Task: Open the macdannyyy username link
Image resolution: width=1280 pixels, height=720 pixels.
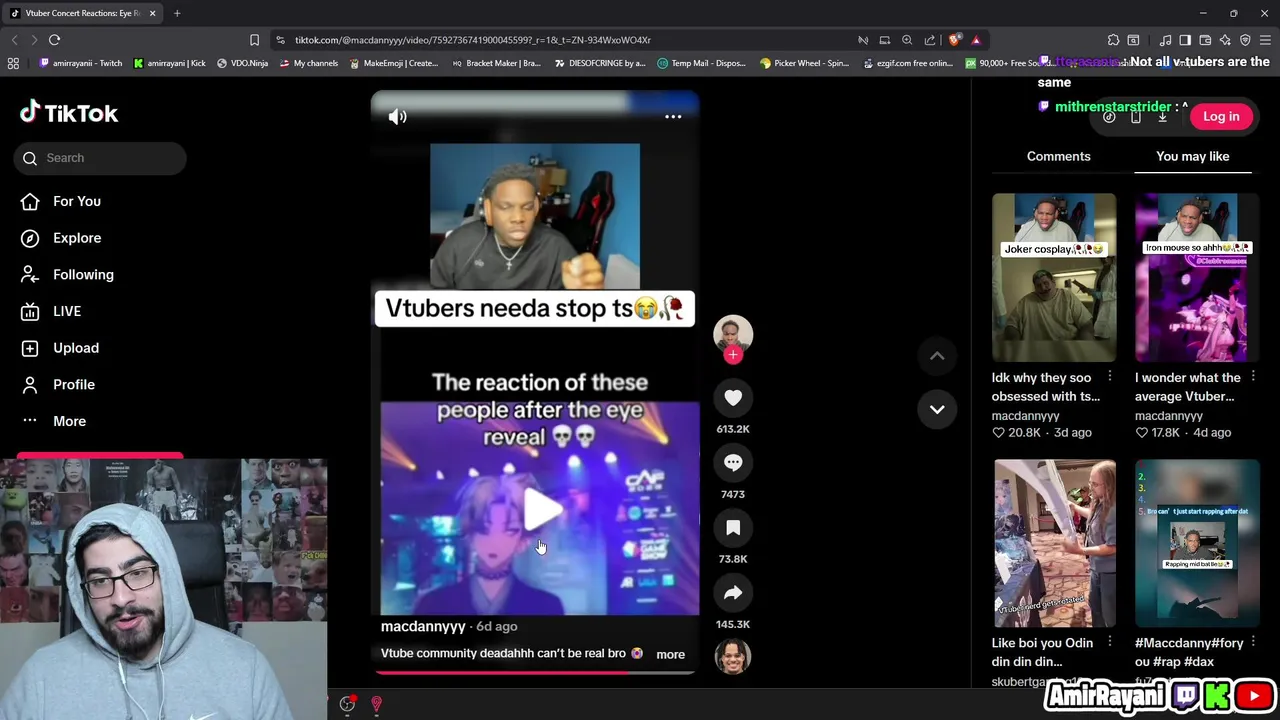Action: tap(423, 627)
